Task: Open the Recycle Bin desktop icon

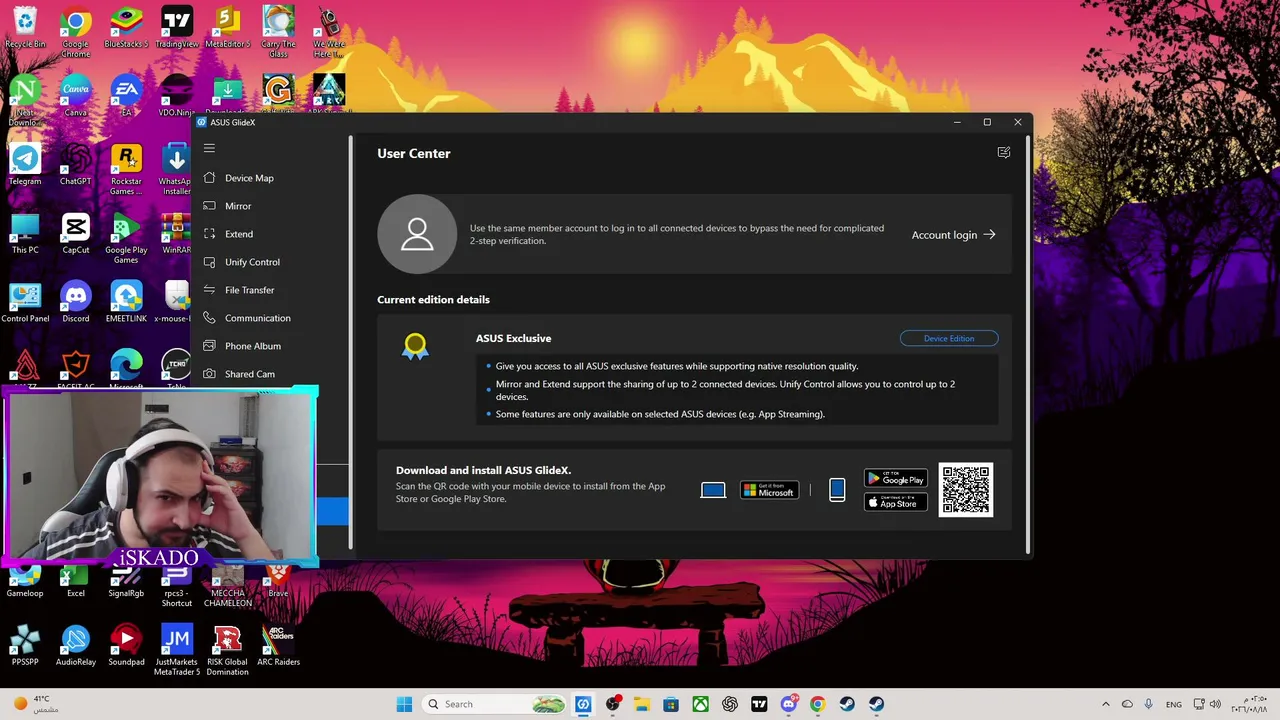Action: tap(25, 28)
